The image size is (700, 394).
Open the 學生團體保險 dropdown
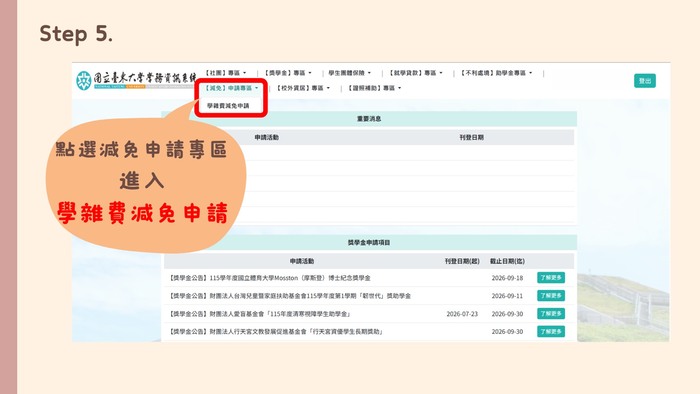[x=350, y=73]
